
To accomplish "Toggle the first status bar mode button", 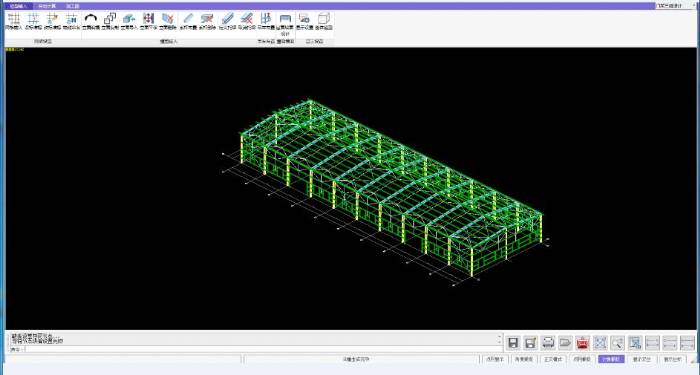I will pyautogui.click(x=495, y=359).
